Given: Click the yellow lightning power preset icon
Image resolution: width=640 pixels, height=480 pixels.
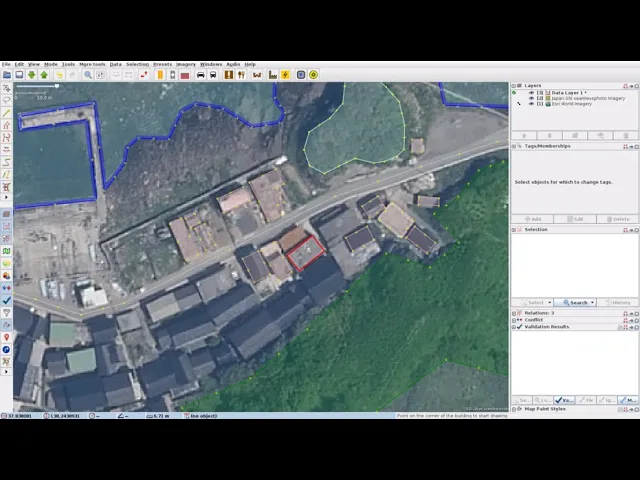Looking at the screenshot, I should click(x=285, y=75).
